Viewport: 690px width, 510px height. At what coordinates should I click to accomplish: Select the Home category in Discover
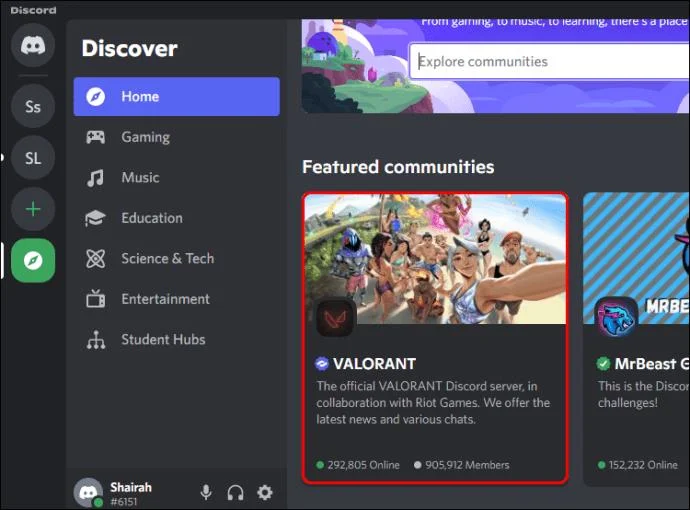coord(176,96)
